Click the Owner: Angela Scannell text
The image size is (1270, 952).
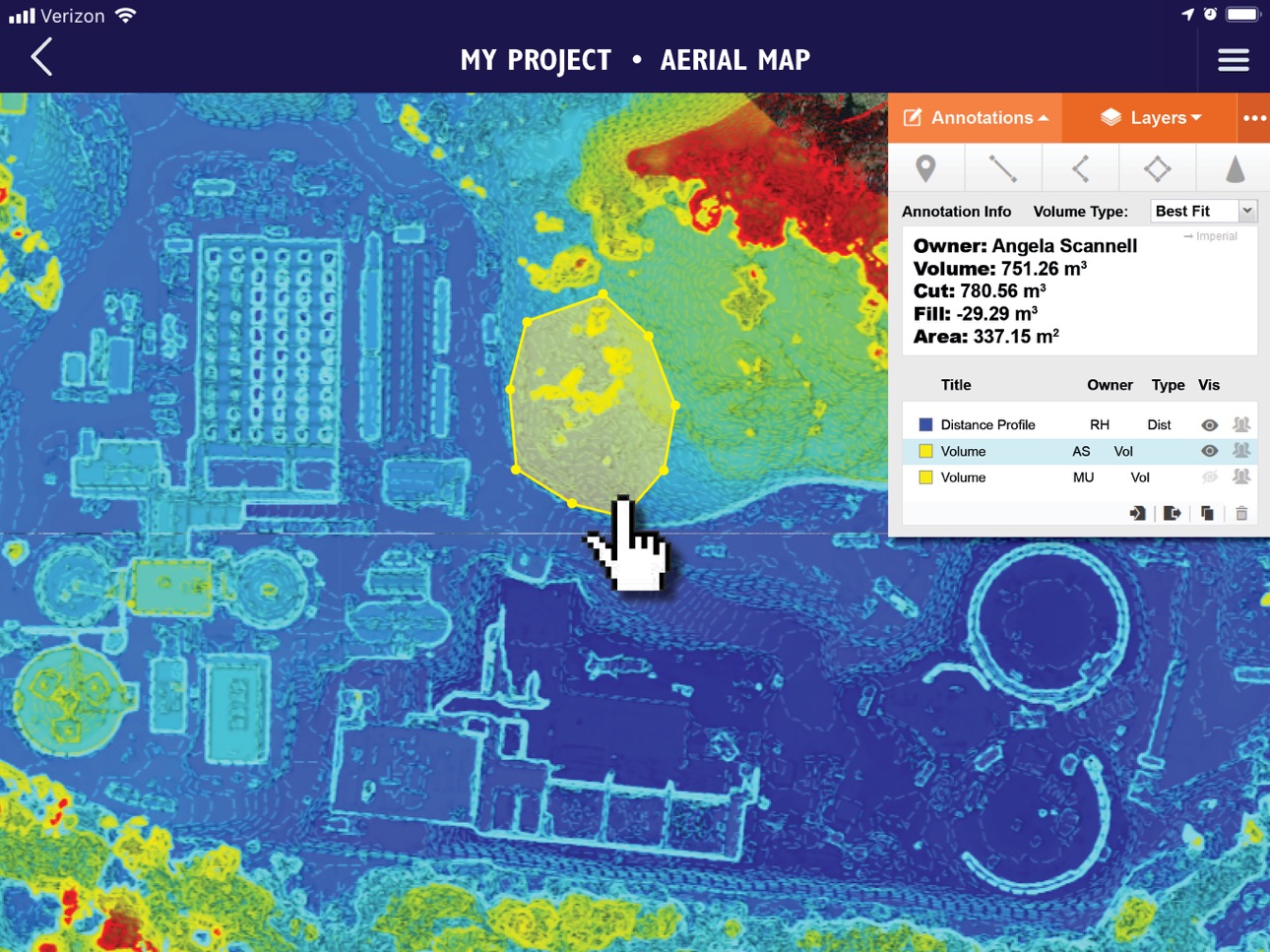click(x=1025, y=246)
